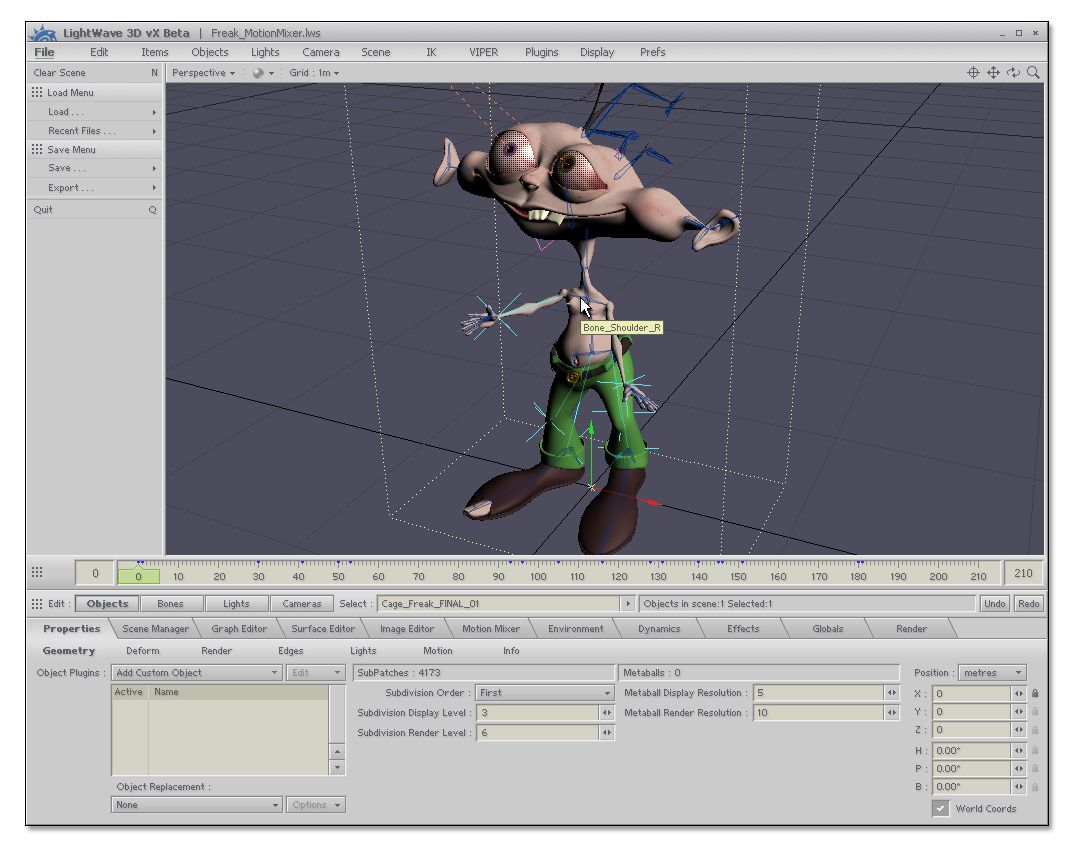Select the Lights edit mode button

point(236,604)
